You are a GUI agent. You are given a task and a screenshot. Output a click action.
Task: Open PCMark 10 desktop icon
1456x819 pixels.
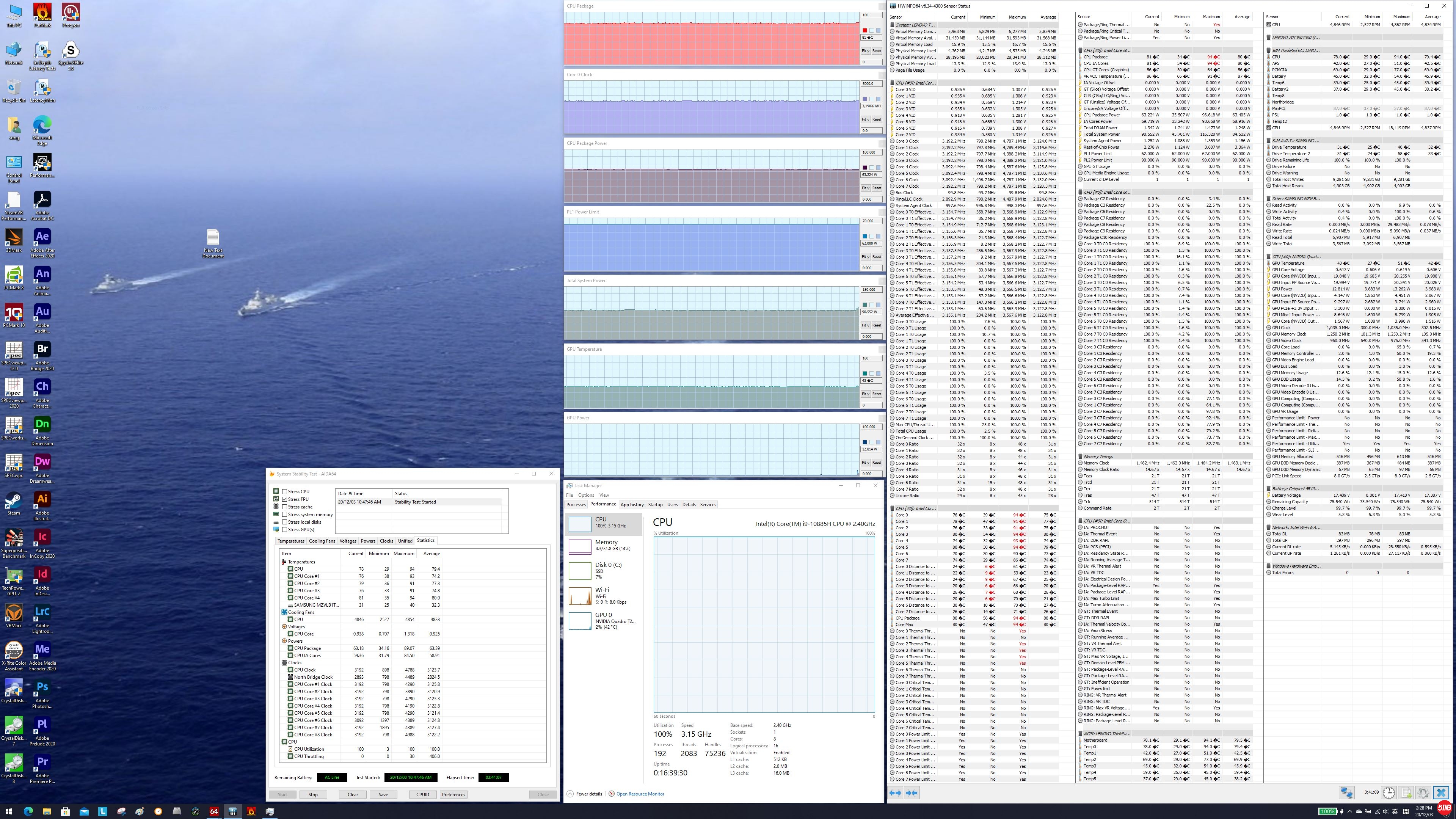[14, 315]
